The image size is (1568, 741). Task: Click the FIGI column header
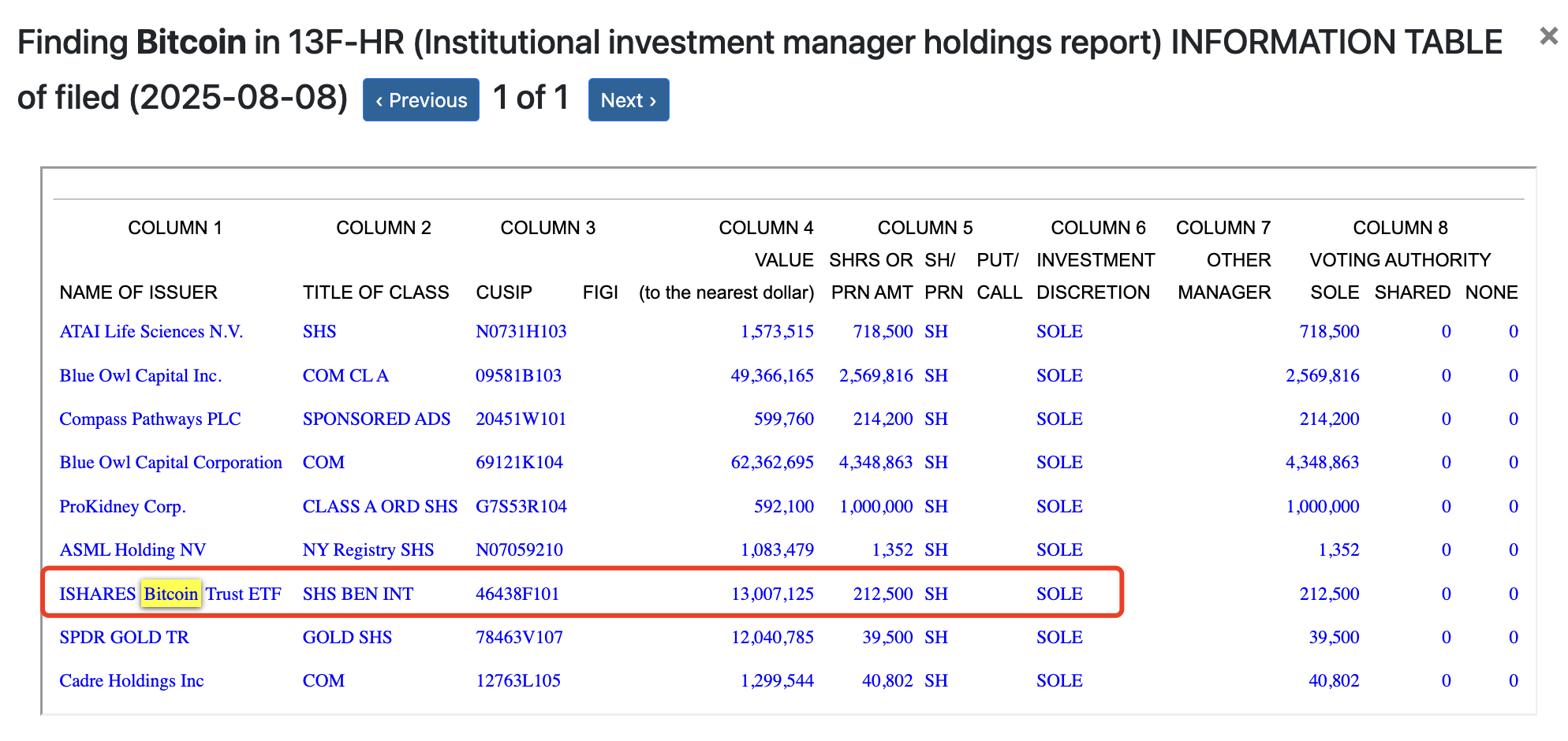coord(600,292)
